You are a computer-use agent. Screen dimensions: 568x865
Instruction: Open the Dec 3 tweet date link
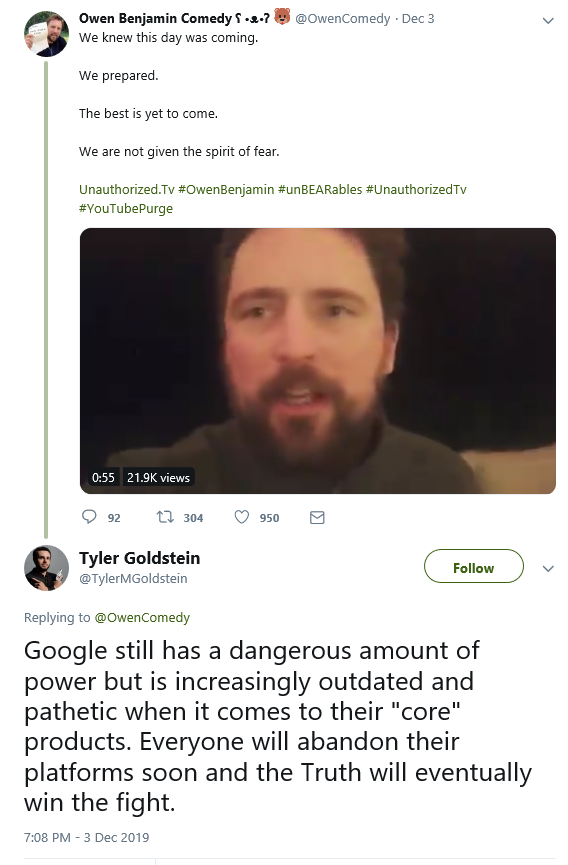coord(418,18)
